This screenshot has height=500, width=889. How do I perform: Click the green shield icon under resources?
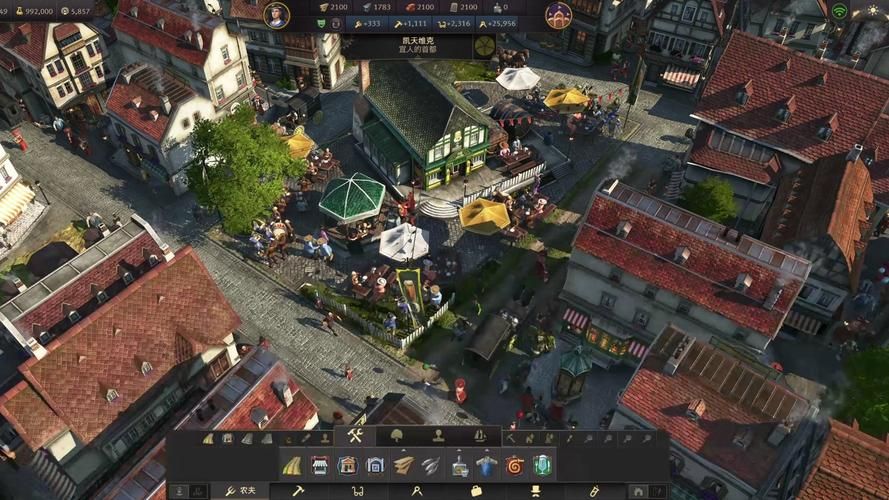(321, 23)
